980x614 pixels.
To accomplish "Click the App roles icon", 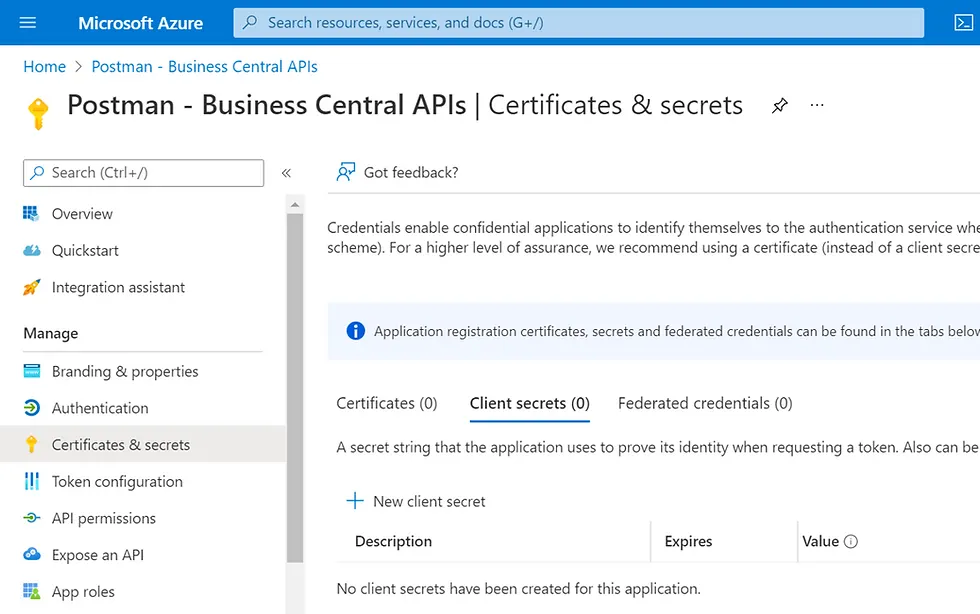I will 31,591.
